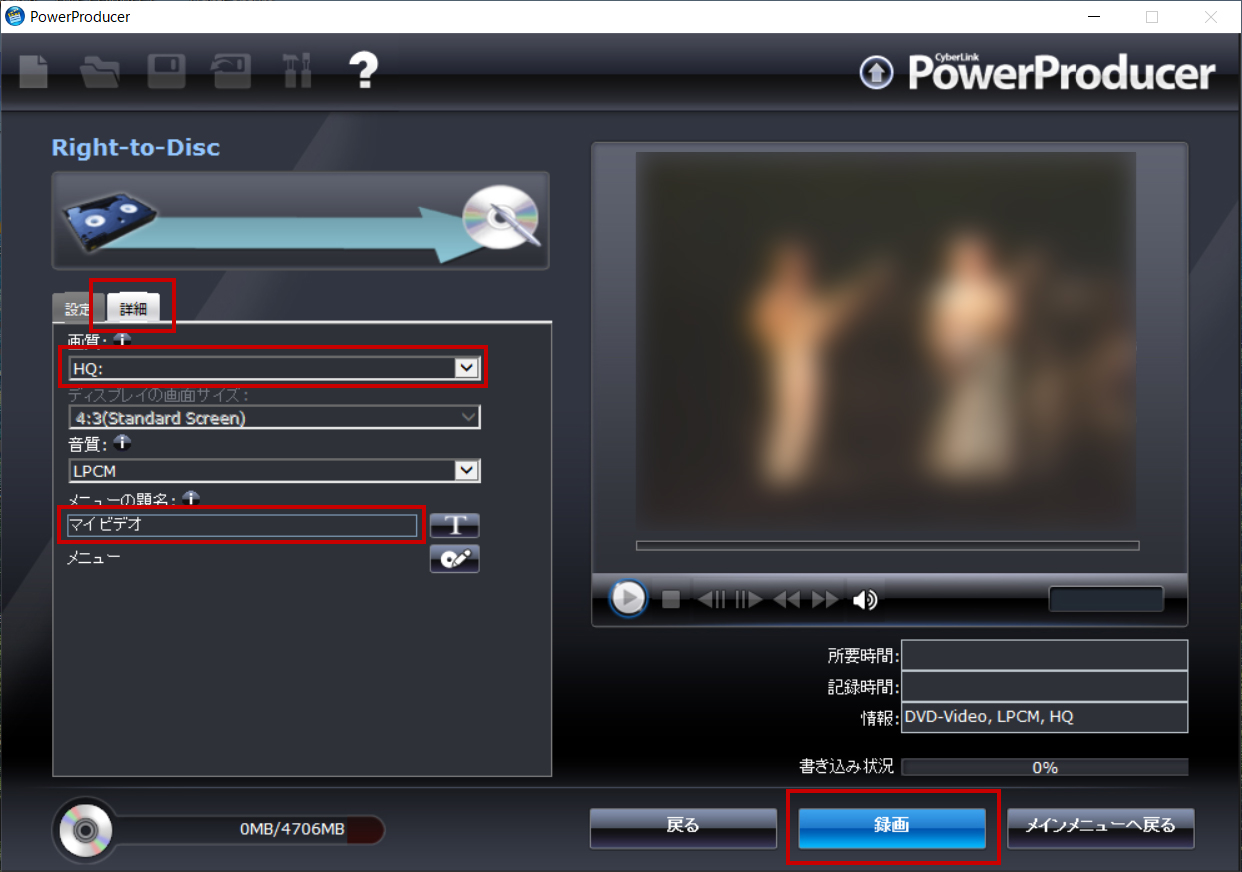Open help with the question mark icon
Image resolution: width=1242 pixels, height=872 pixels.
(363, 70)
